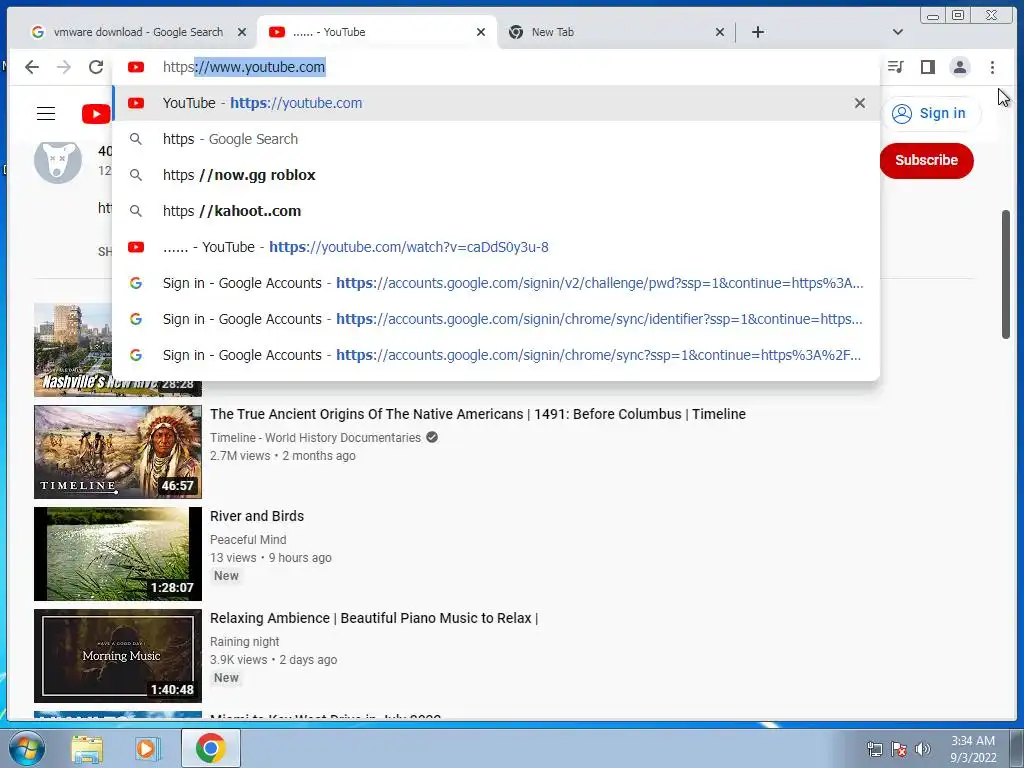
Task: Remove the YouTube suggestion with X
Action: coord(859,103)
